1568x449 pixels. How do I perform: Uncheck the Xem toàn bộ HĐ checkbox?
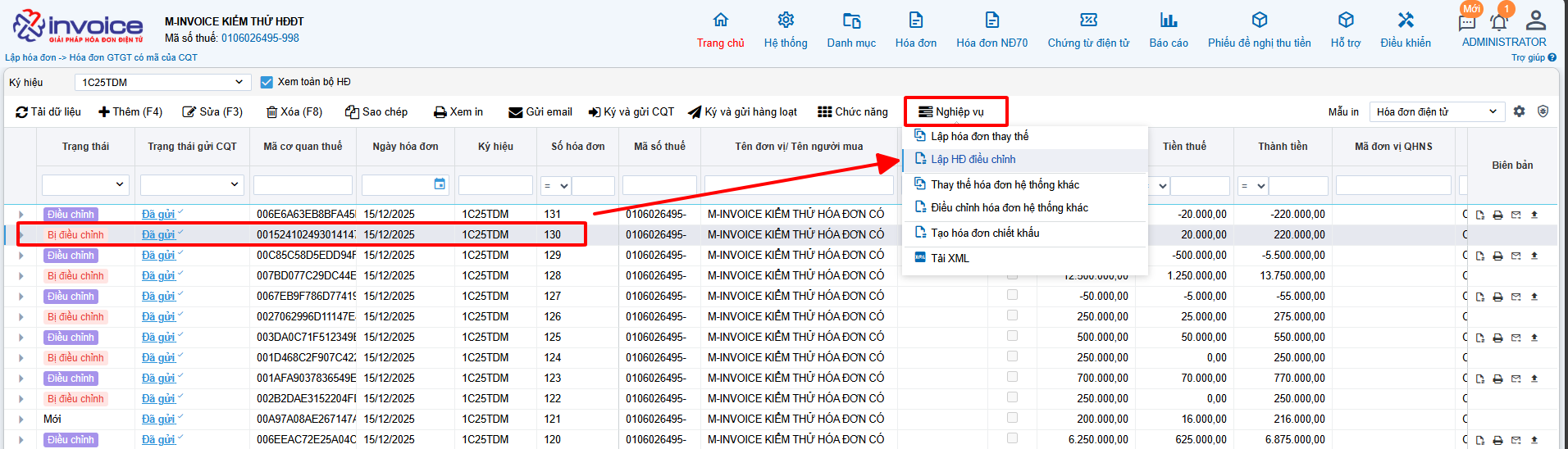(x=267, y=82)
